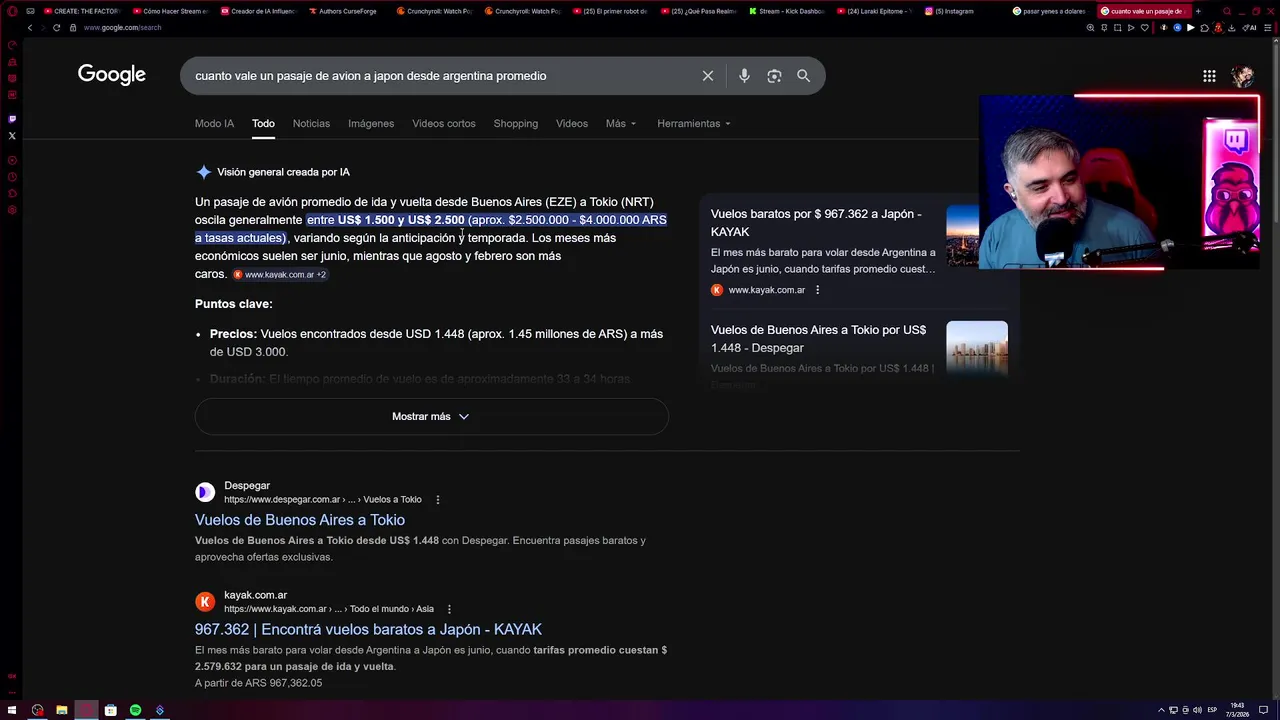
Task: Open X (Twitter) in the Opera GX sidebar
Action: (12, 135)
